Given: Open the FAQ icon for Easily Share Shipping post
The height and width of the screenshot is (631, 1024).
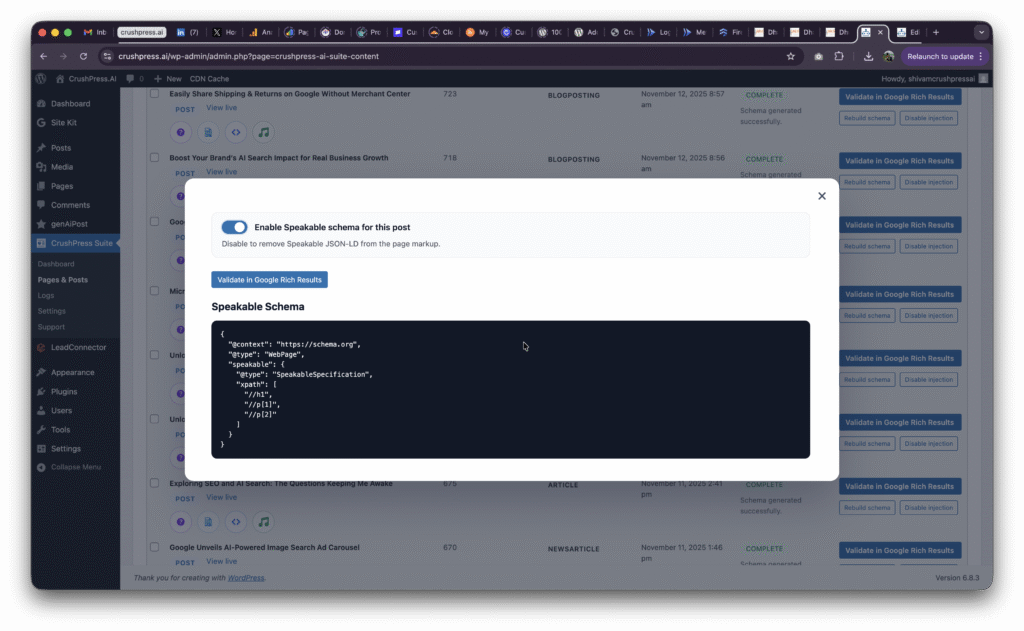Looking at the screenshot, I should point(181,133).
